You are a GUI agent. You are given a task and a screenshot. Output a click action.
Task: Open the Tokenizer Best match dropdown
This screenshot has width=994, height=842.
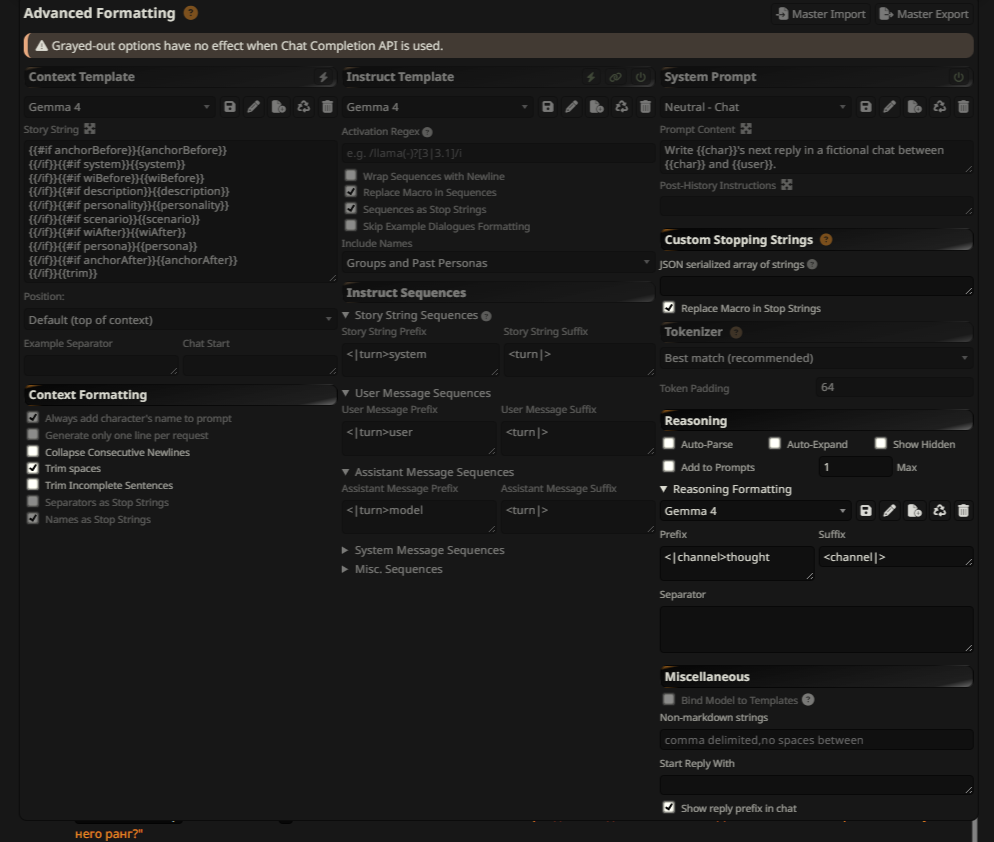pos(816,358)
